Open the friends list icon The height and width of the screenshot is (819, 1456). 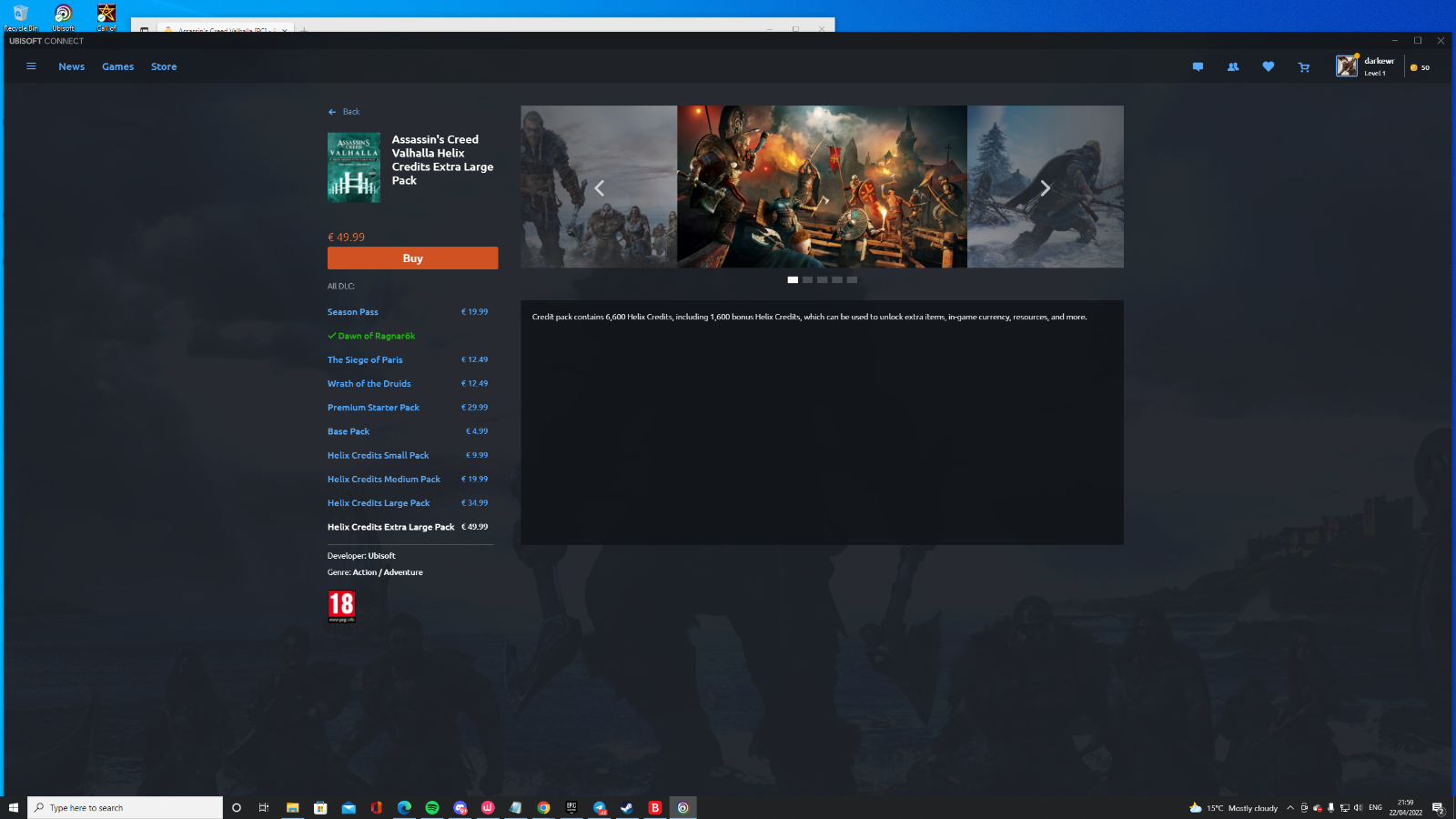tap(1233, 67)
